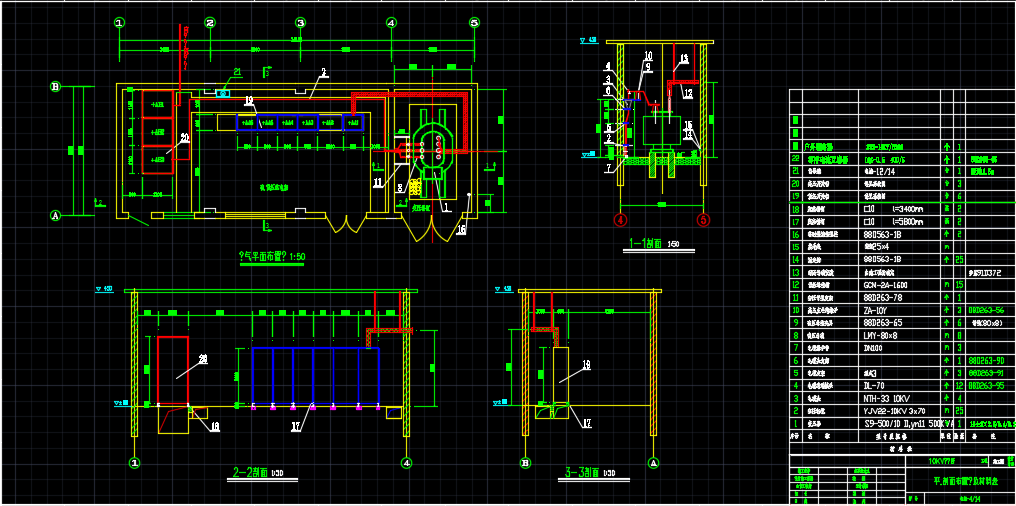Select table cell NTH-33 10KV

pyautogui.click(x=887, y=398)
